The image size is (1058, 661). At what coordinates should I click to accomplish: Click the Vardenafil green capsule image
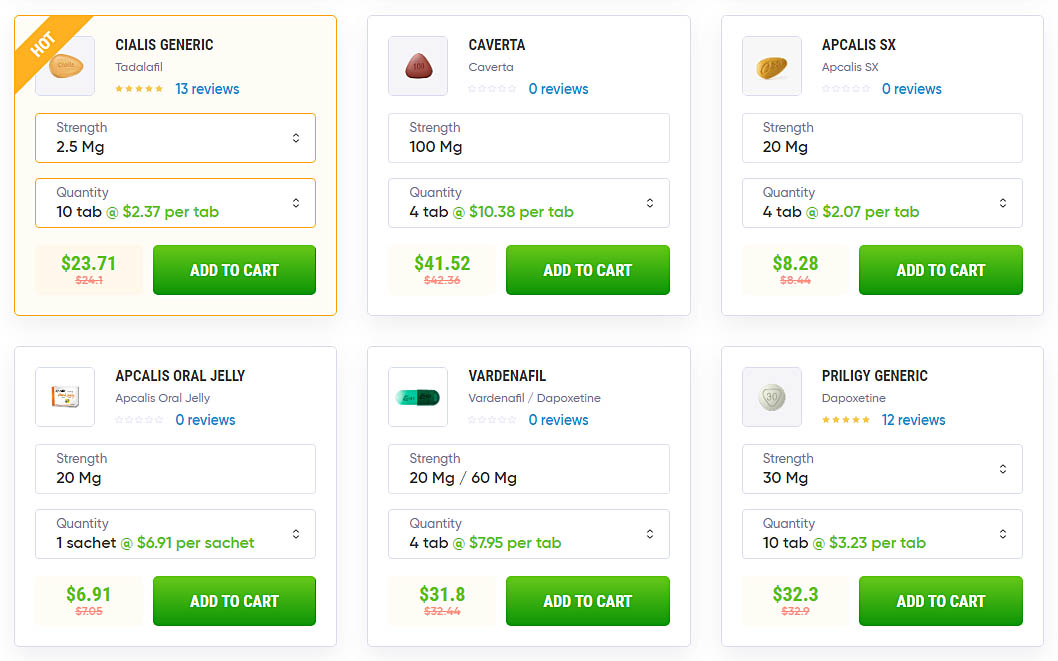point(418,397)
